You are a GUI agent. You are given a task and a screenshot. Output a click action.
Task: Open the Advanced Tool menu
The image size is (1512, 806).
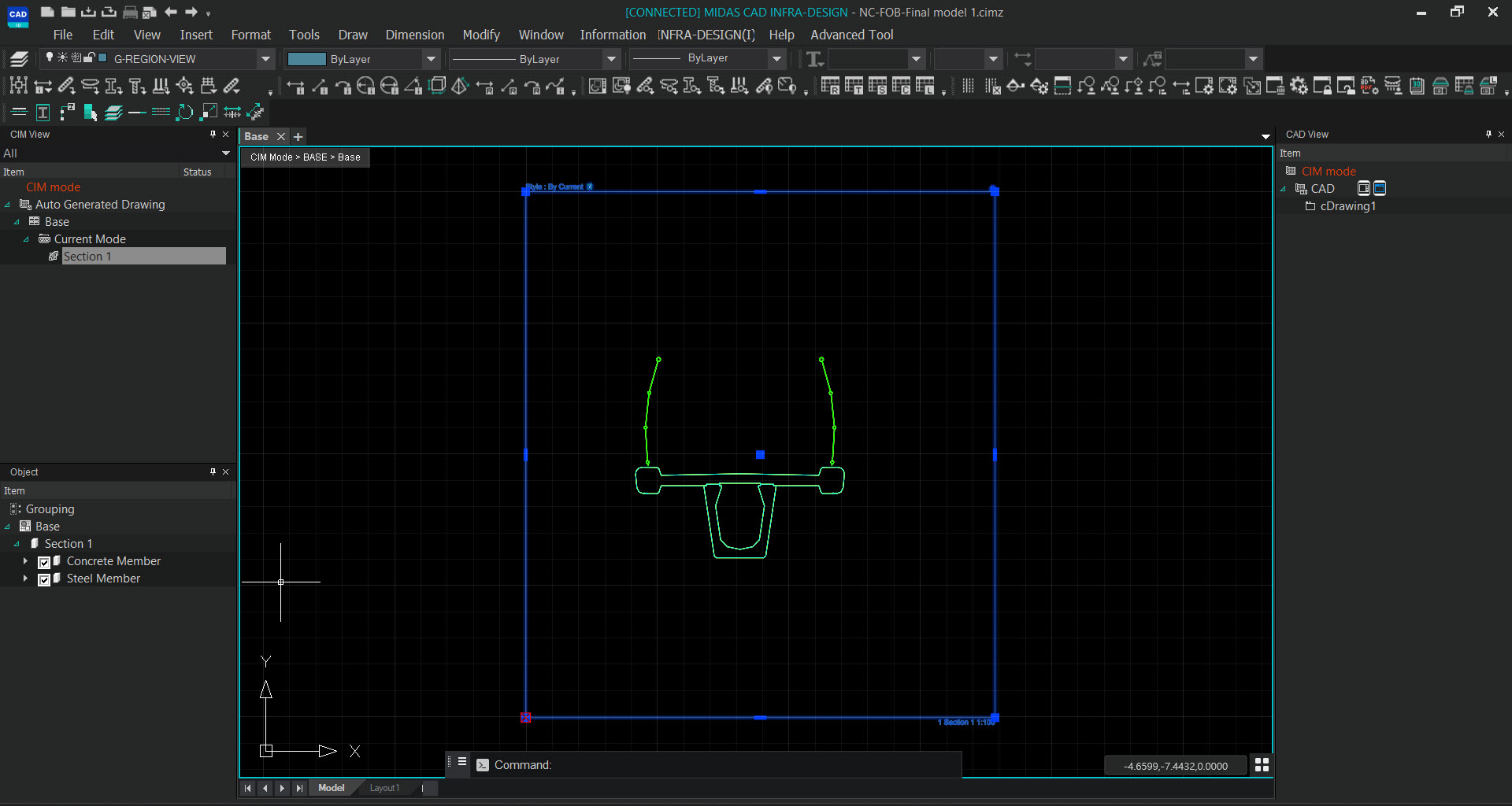(852, 35)
